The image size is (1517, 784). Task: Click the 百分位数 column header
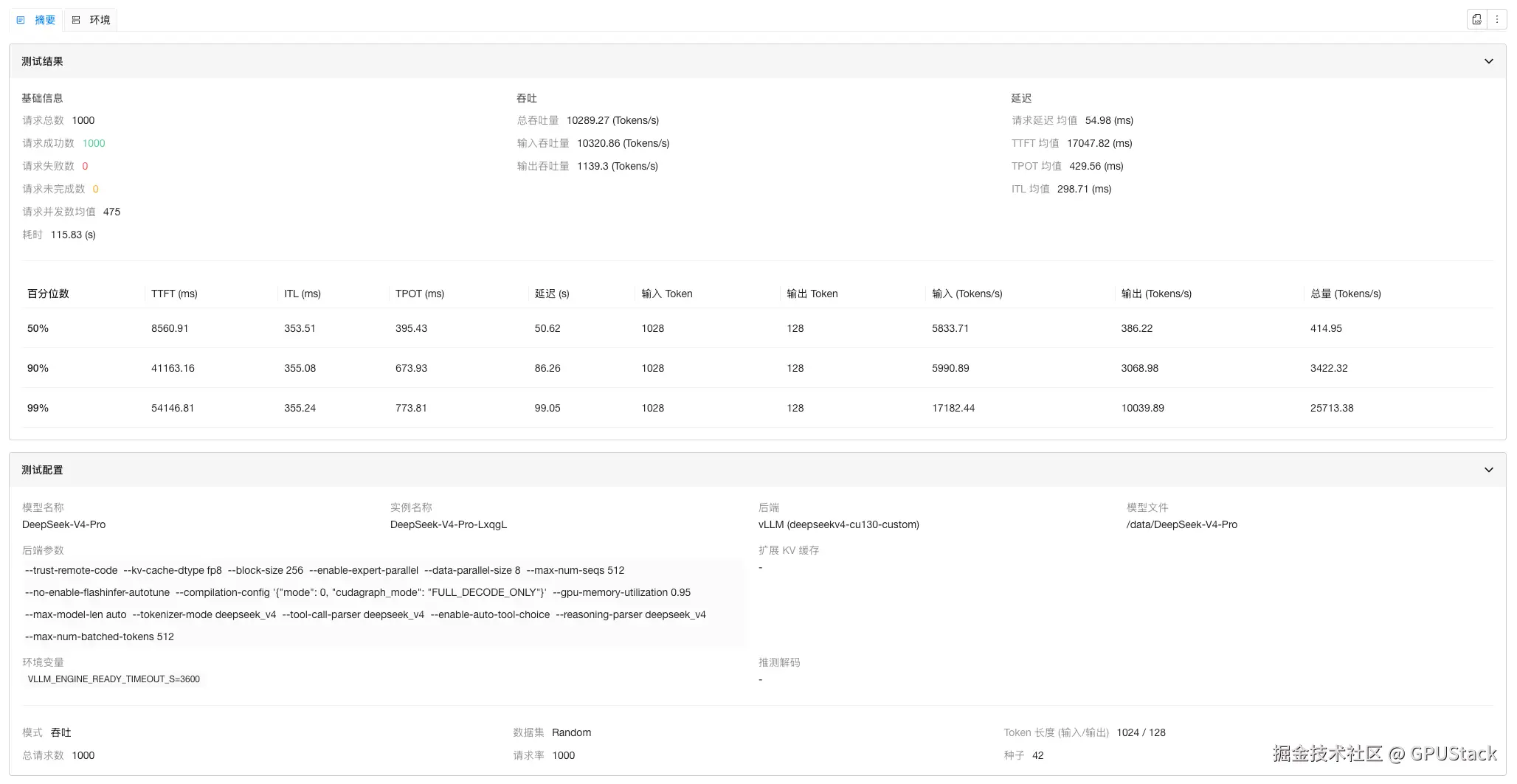48,294
